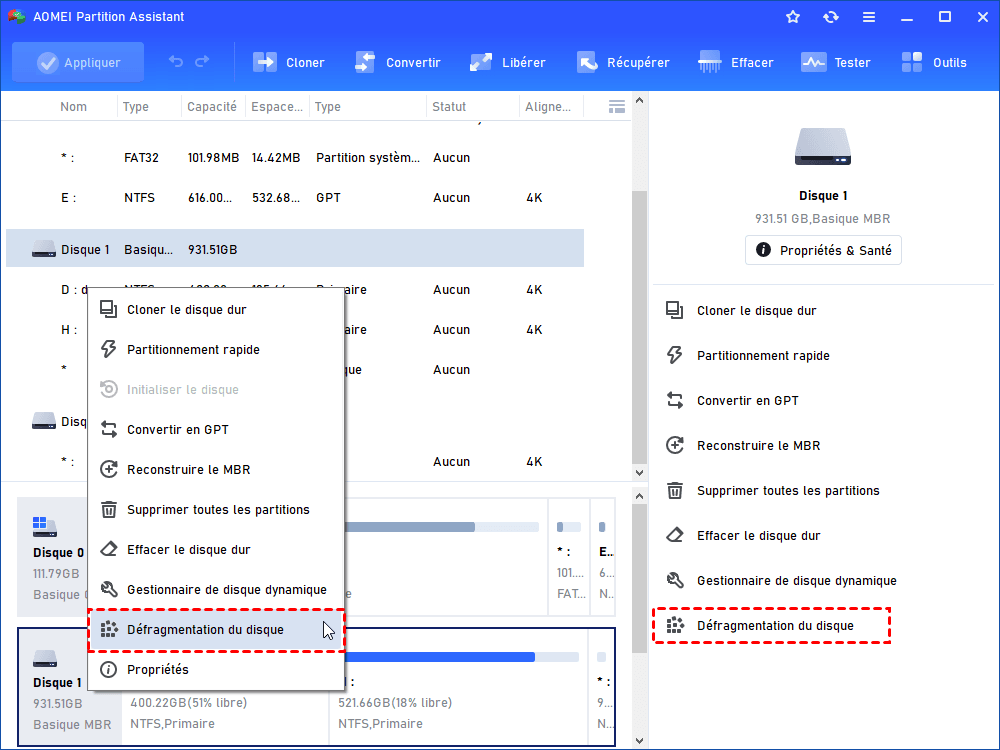Click the disk map scroll-down arrow

[x=639, y=740]
